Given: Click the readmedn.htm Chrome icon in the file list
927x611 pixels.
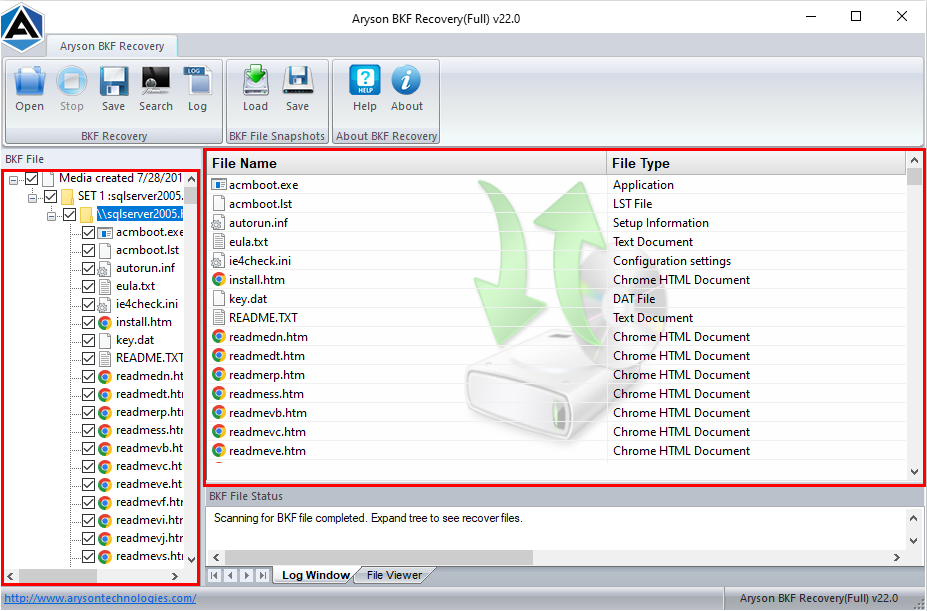Looking at the screenshot, I should click(219, 337).
